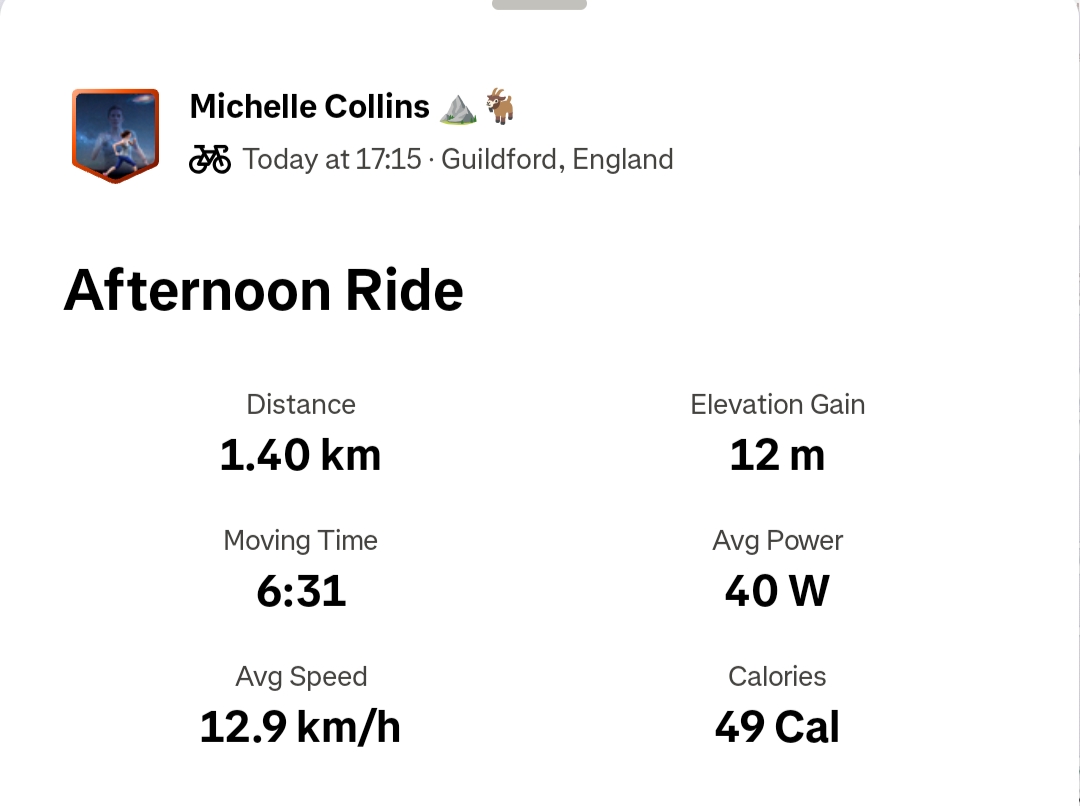Open Michelle Collins' profile avatar
Screen dimensions: 1080x806
116,135
